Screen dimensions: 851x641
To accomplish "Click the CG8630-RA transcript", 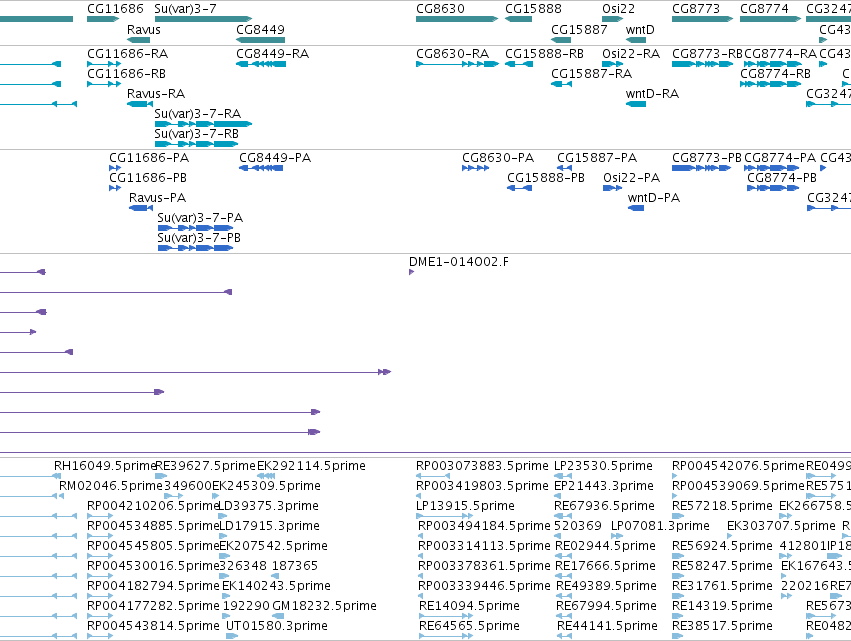I will pos(458,64).
